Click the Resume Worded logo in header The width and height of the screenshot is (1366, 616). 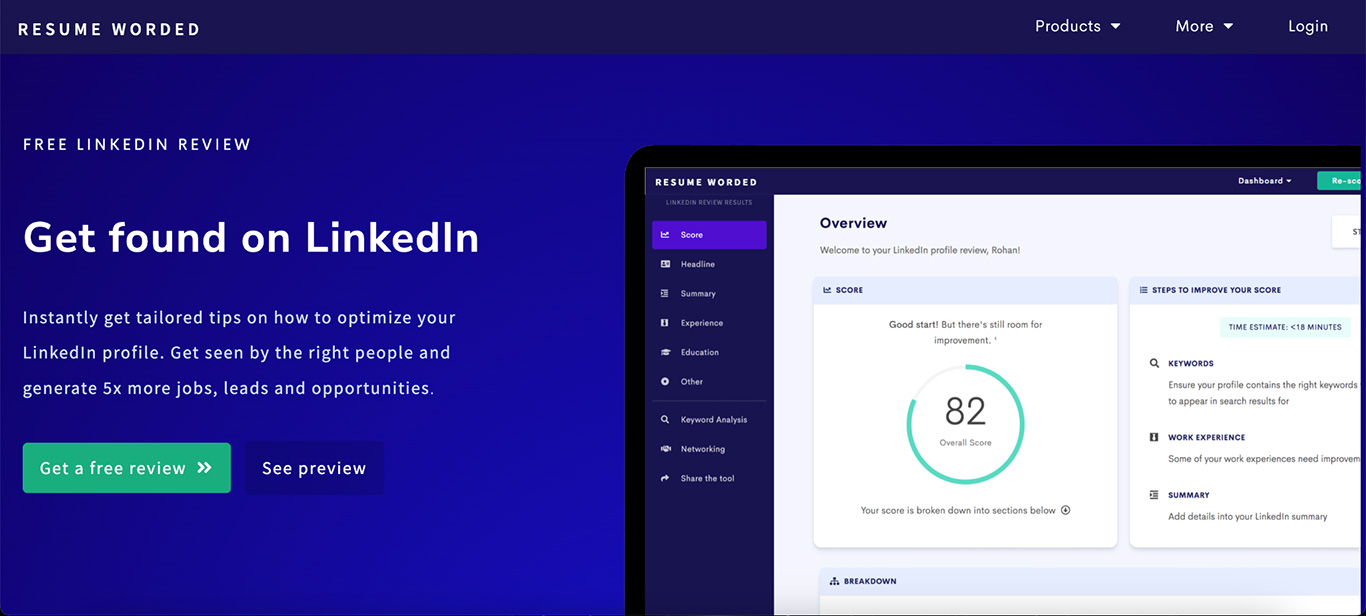click(x=109, y=29)
